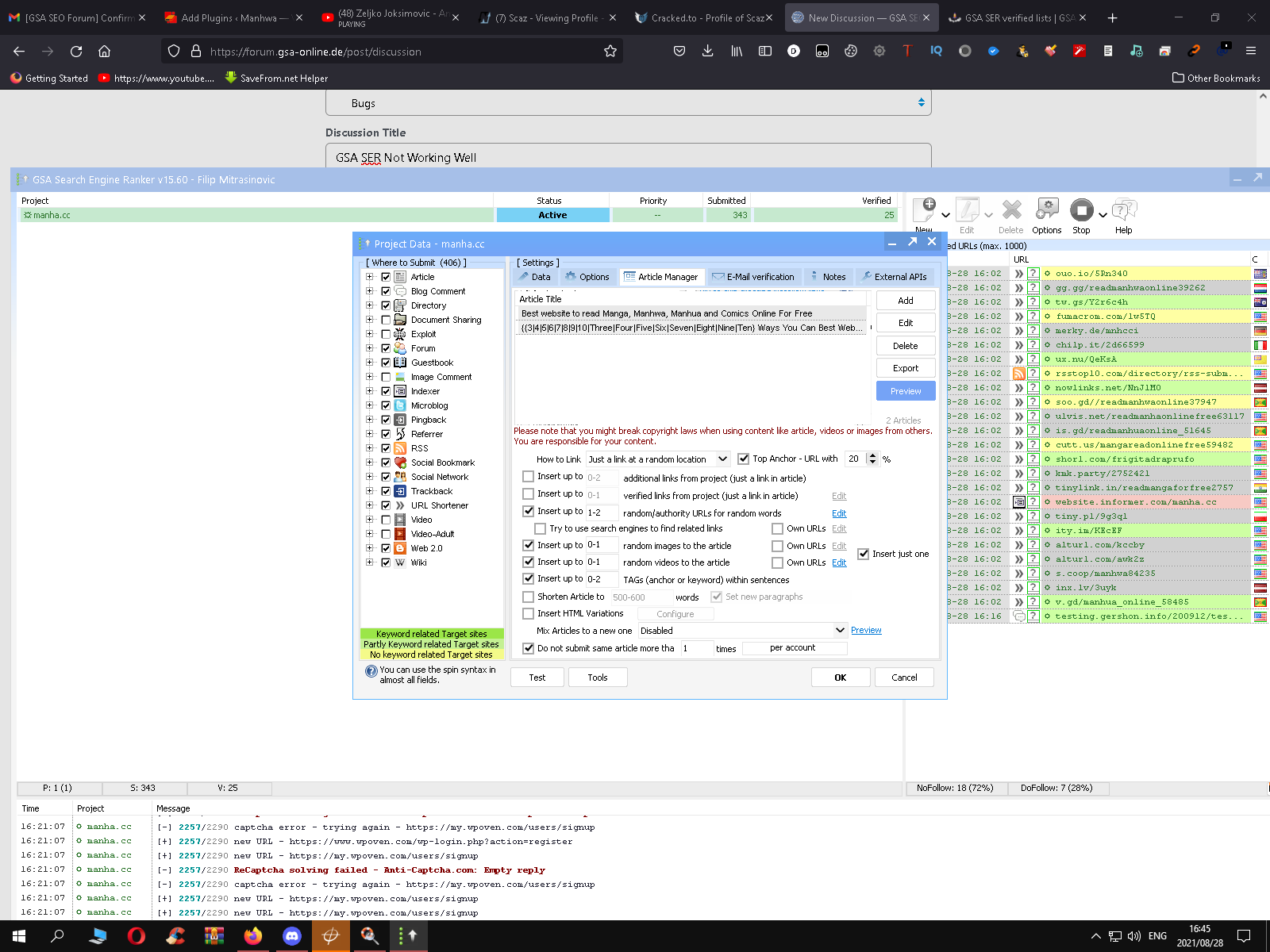Click the Tools button
This screenshot has height=952, width=1270.
click(598, 677)
